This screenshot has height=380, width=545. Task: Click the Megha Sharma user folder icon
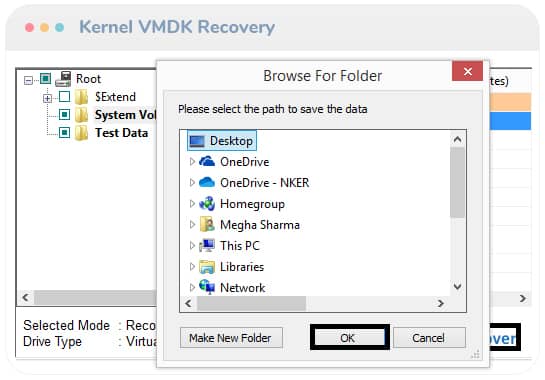[x=207, y=224]
